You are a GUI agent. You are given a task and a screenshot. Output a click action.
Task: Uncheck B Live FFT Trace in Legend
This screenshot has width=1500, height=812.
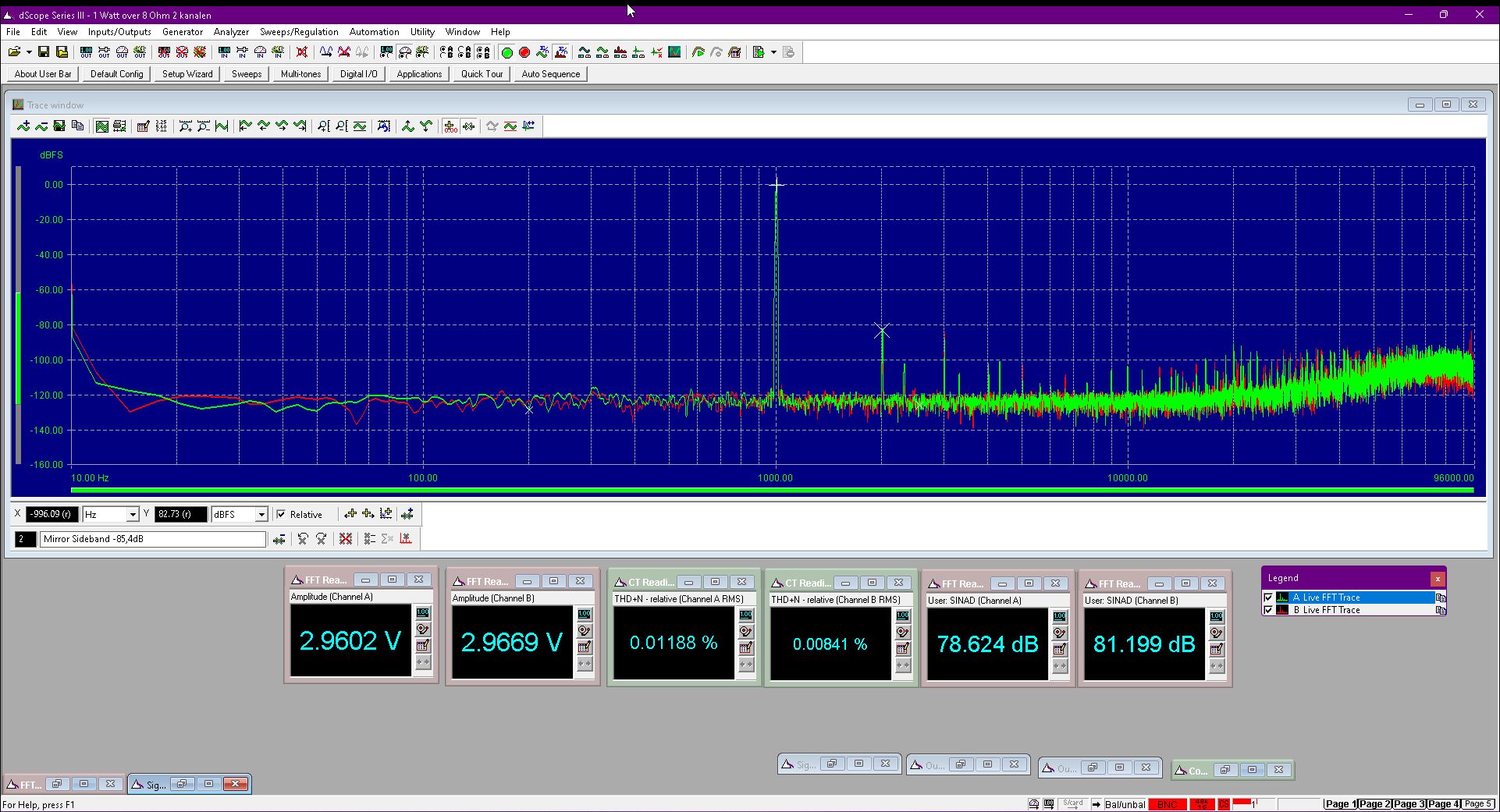click(1269, 610)
